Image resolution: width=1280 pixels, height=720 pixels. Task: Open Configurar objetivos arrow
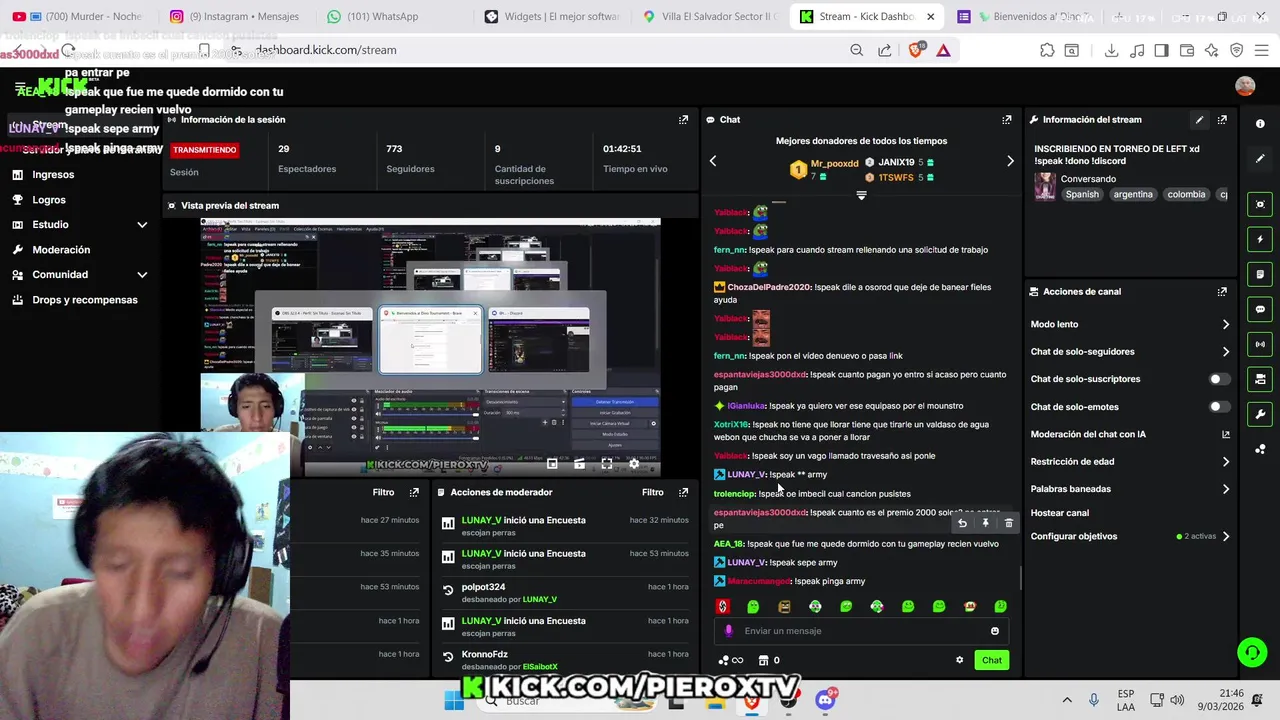1225,536
